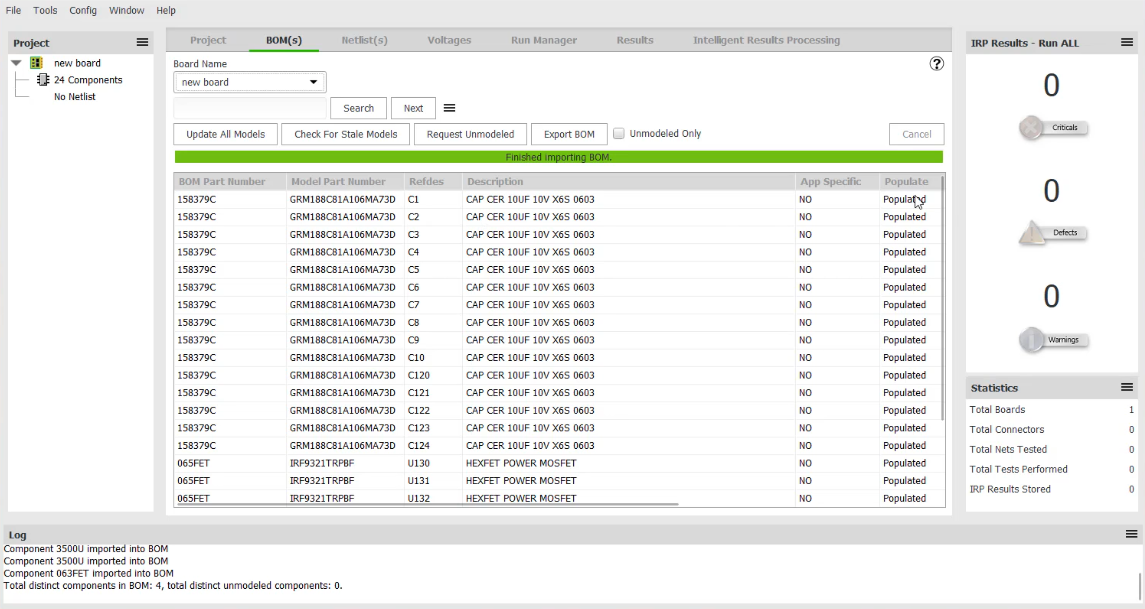Open the Config menu
Image resolution: width=1145 pixels, height=609 pixels.
tap(82, 10)
